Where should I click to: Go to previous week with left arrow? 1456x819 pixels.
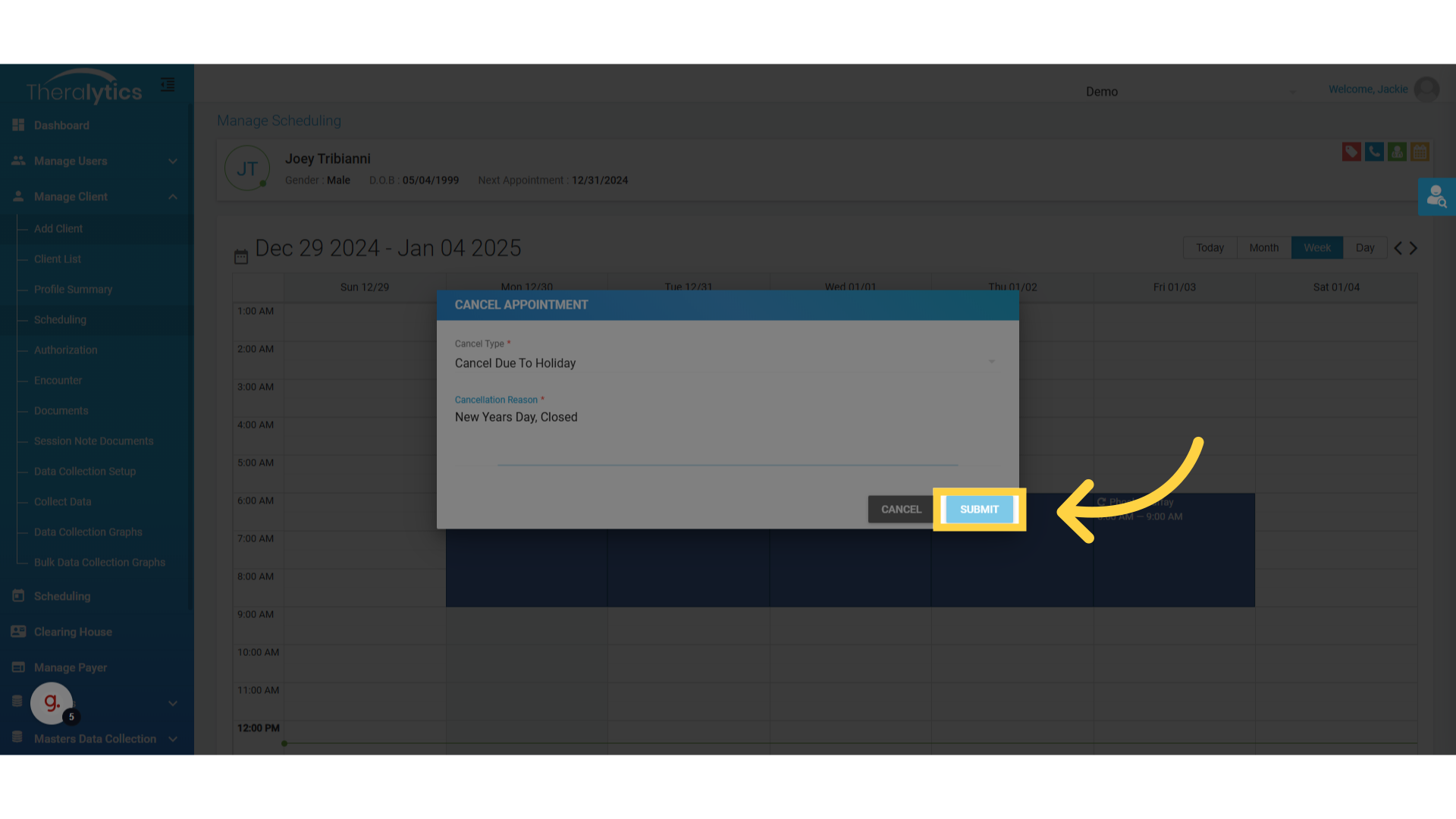tap(1398, 248)
